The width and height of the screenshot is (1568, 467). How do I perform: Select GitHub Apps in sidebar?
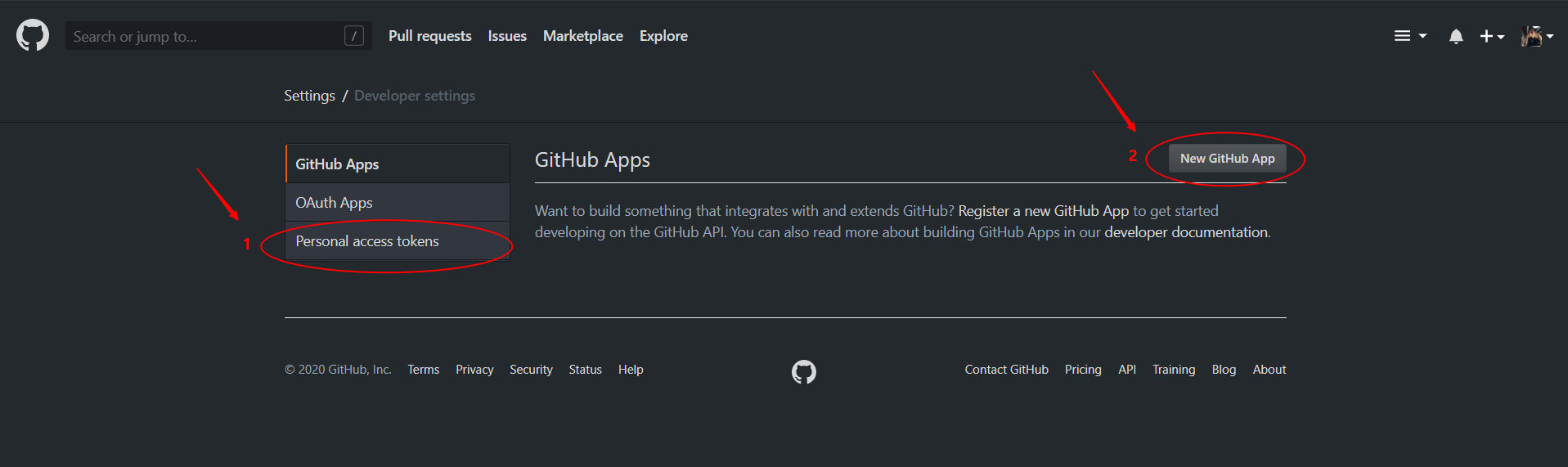point(398,164)
